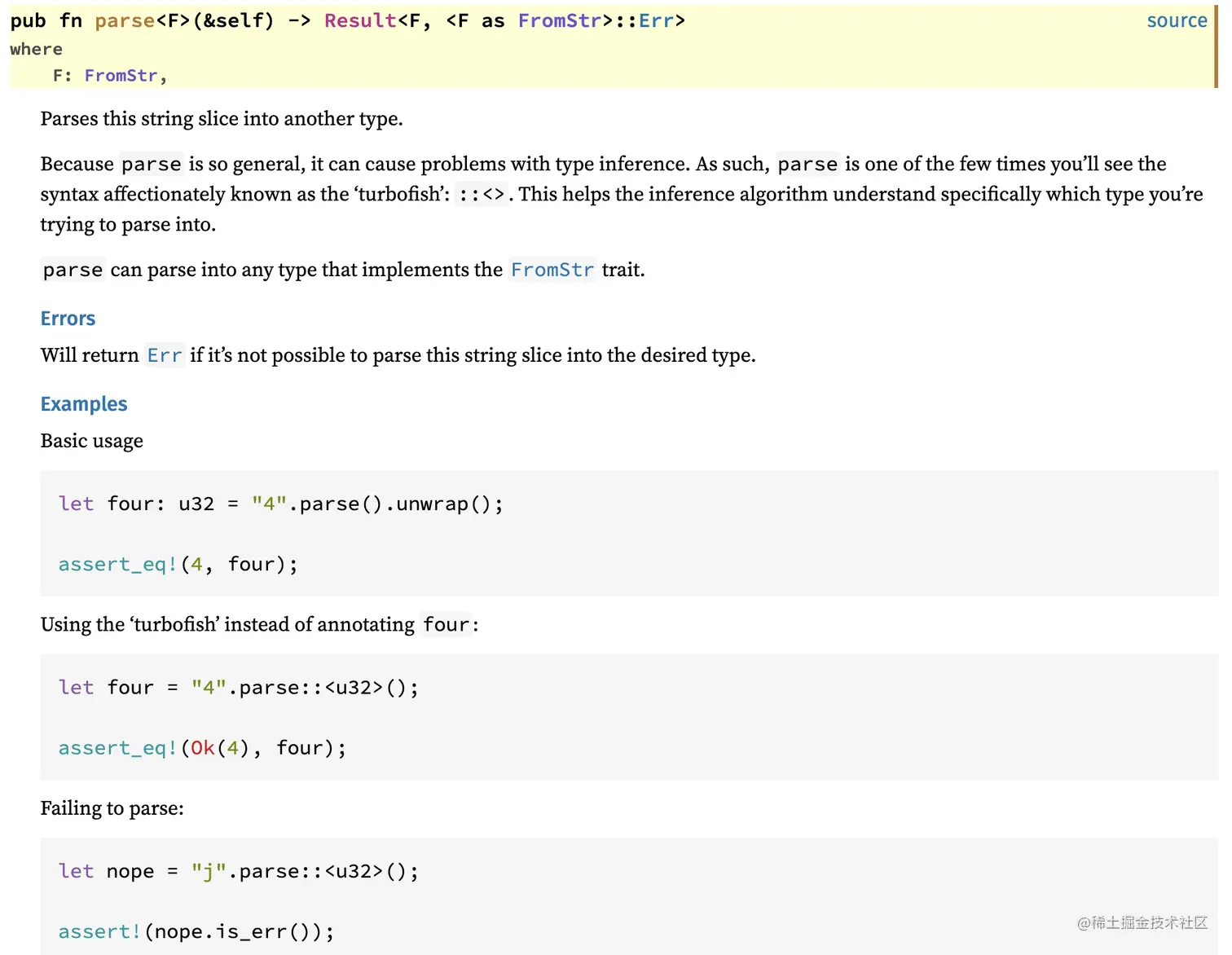Click code line 'assert_eq!(Ok(4), four);'
1232x955 pixels.
[x=203, y=748]
